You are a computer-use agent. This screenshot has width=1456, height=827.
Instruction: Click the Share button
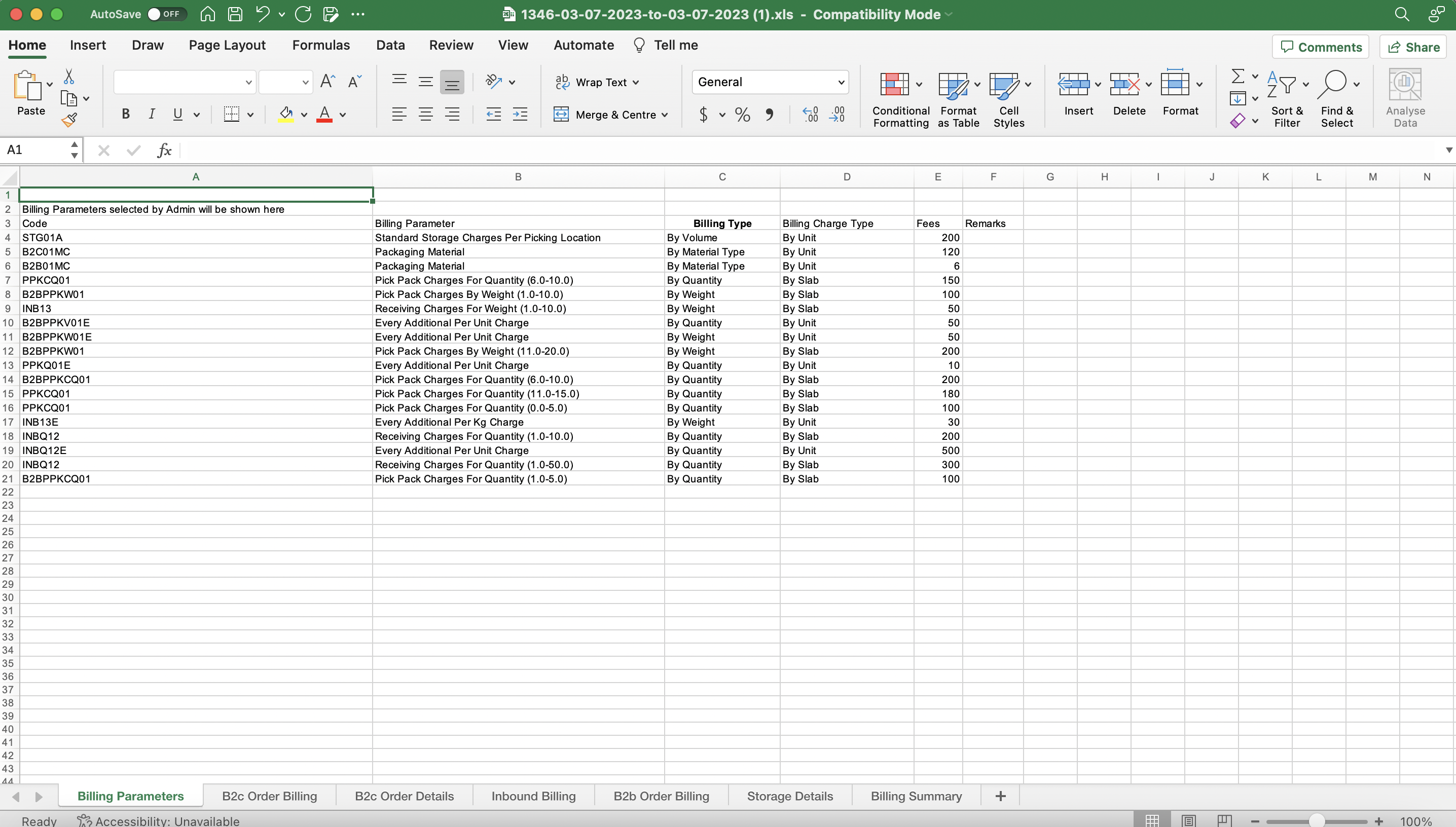tap(1413, 47)
